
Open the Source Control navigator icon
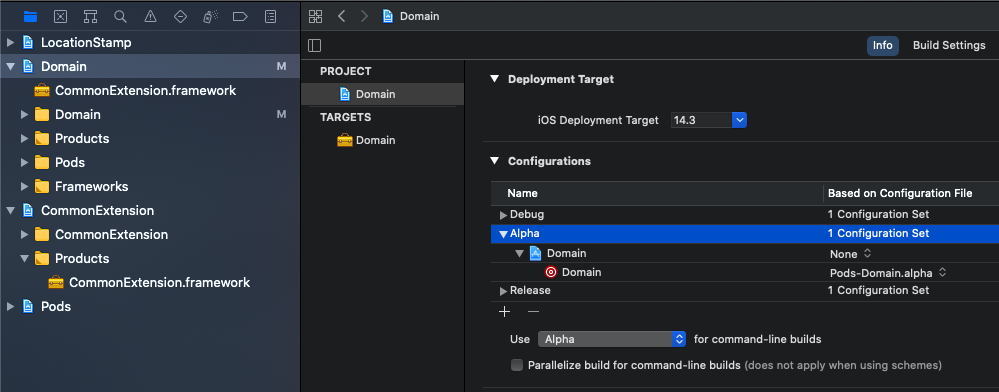point(60,17)
